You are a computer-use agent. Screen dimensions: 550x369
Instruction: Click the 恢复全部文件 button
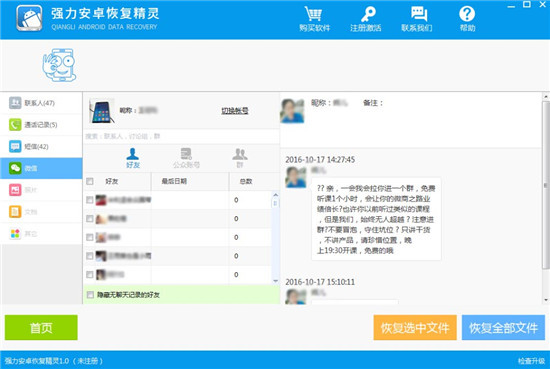(x=503, y=328)
